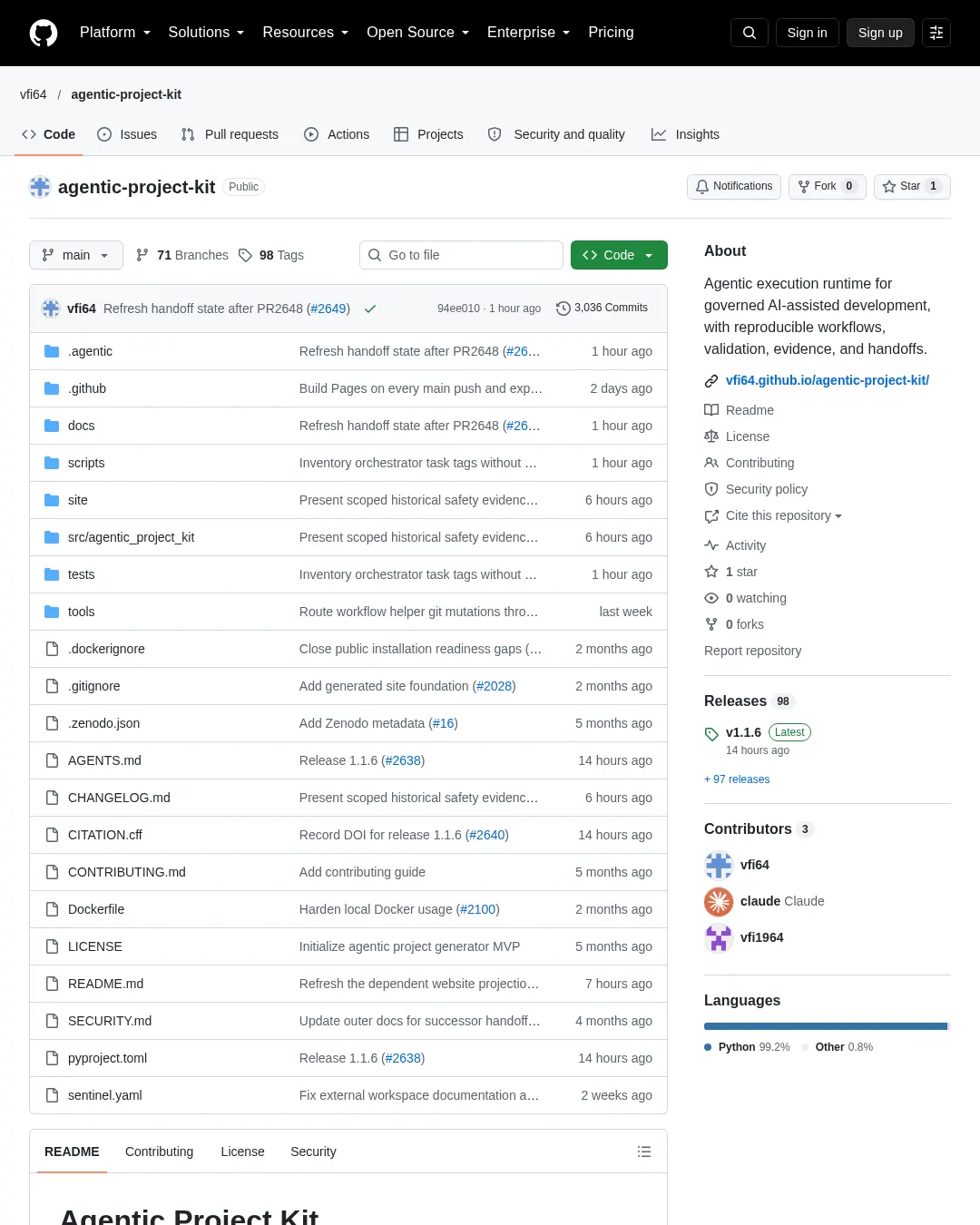
Task: Open the README outline list icon
Action: coord(644,1151)
